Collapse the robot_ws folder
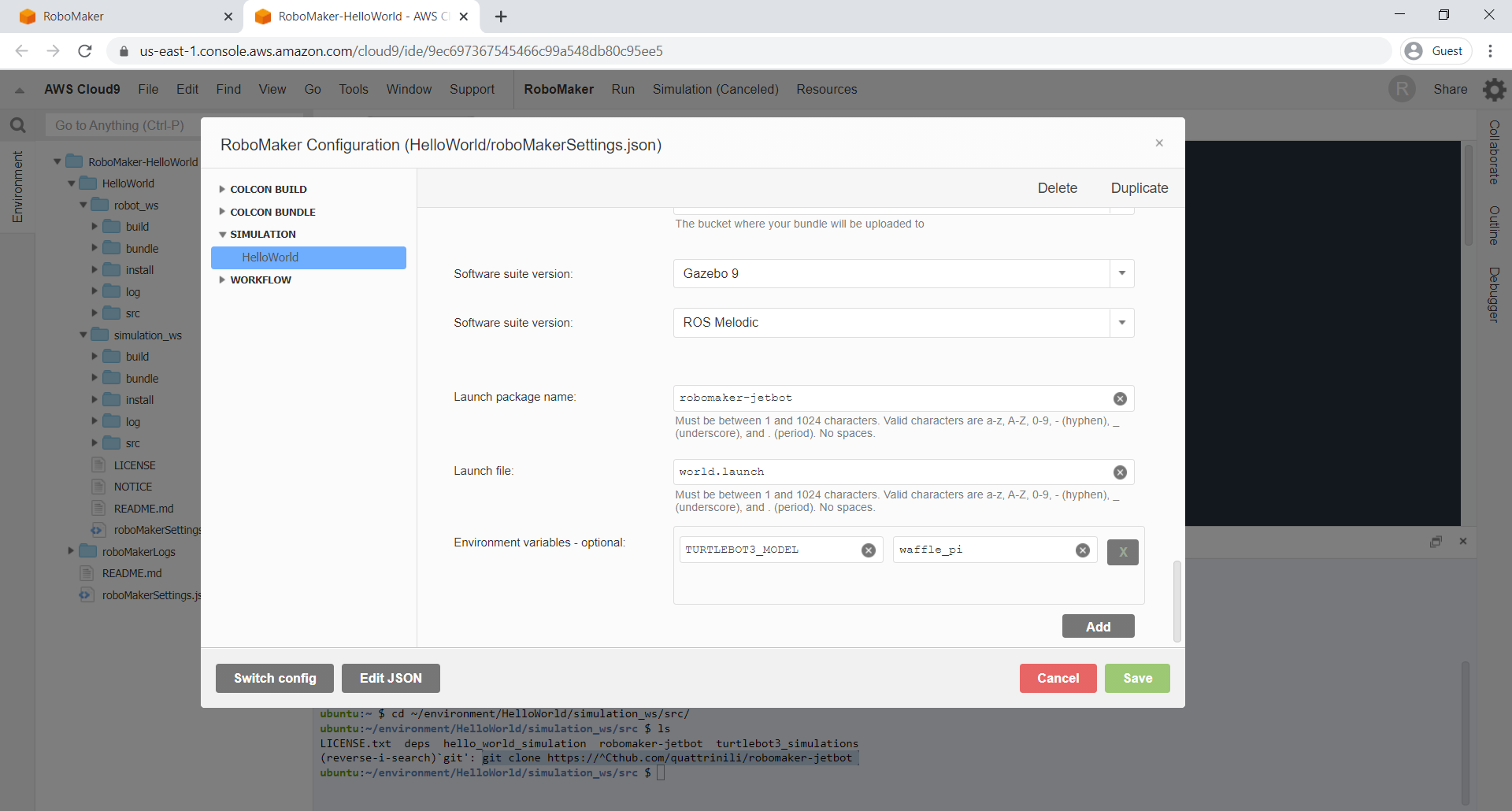The height and width of the screenshot is (811, 1512). tap(83, 206)
